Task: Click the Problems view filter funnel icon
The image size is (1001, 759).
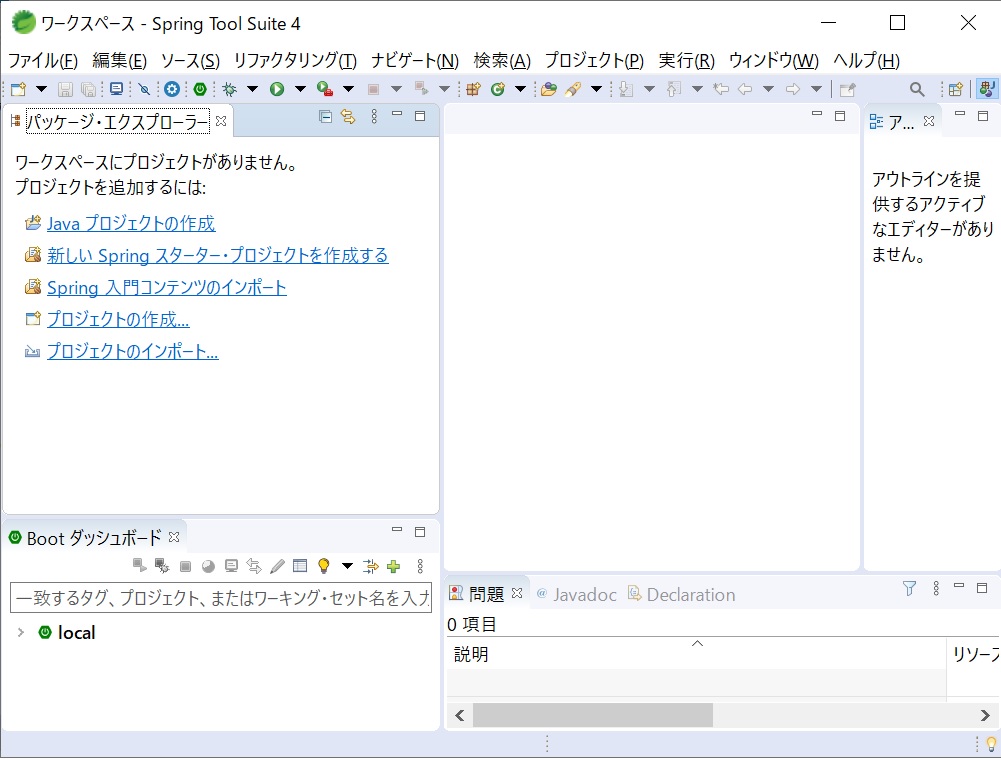Action: pos(910,589)
